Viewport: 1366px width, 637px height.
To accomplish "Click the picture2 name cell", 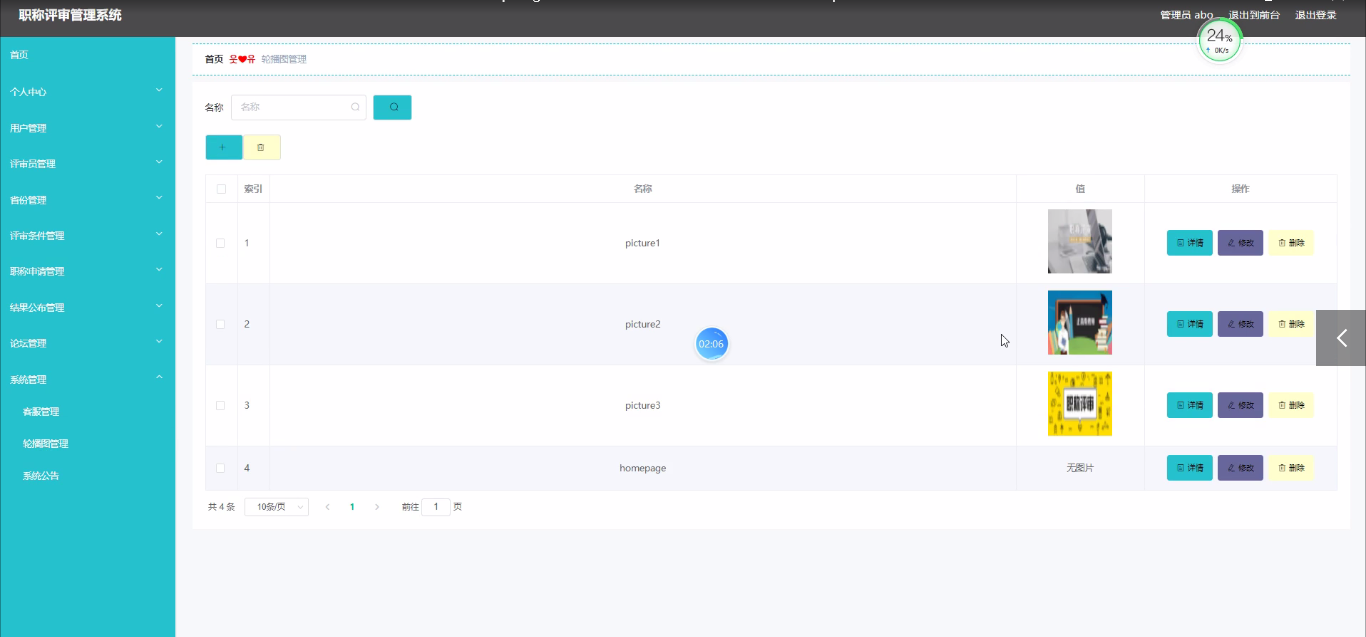I will click(643, 324).
